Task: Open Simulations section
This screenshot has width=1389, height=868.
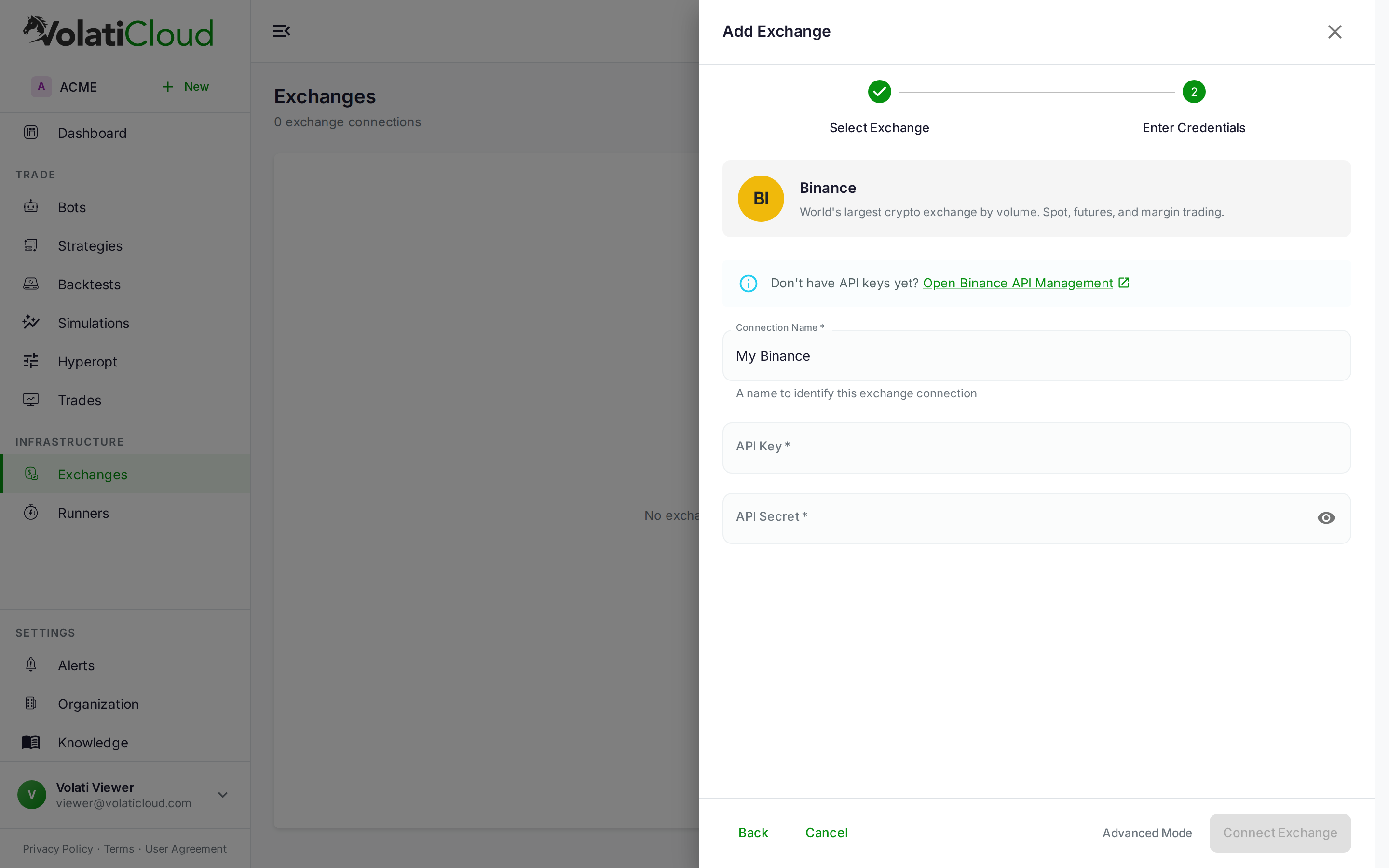Action: (125, 323)
